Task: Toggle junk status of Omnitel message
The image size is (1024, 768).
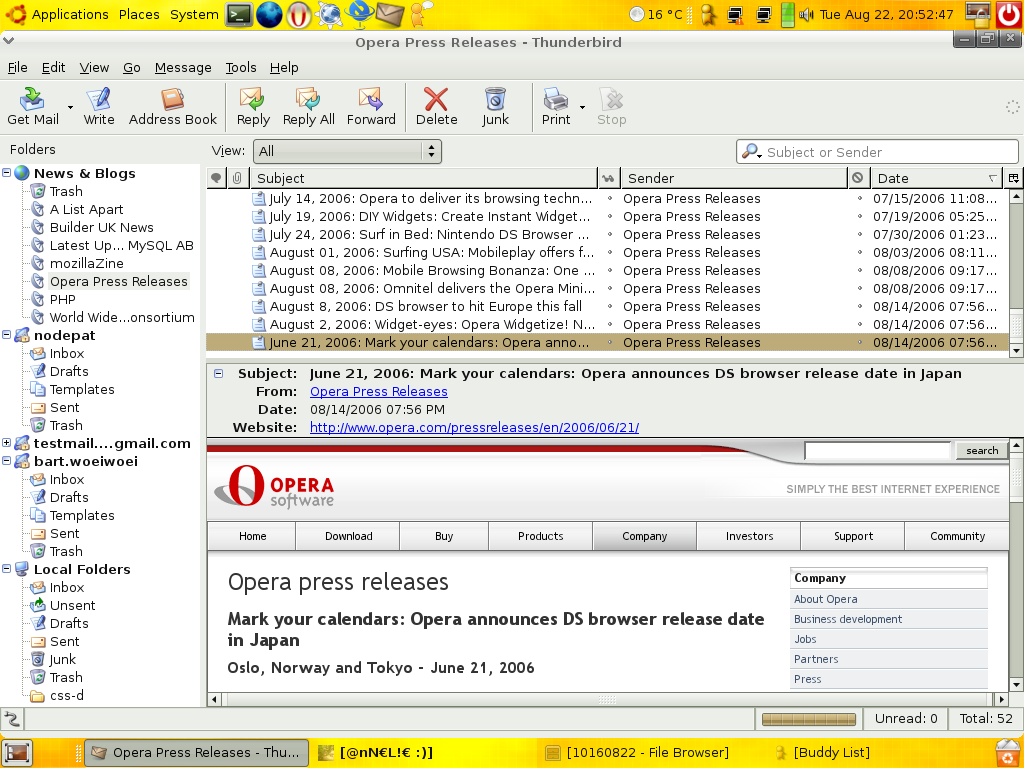Action: [859, 288]
